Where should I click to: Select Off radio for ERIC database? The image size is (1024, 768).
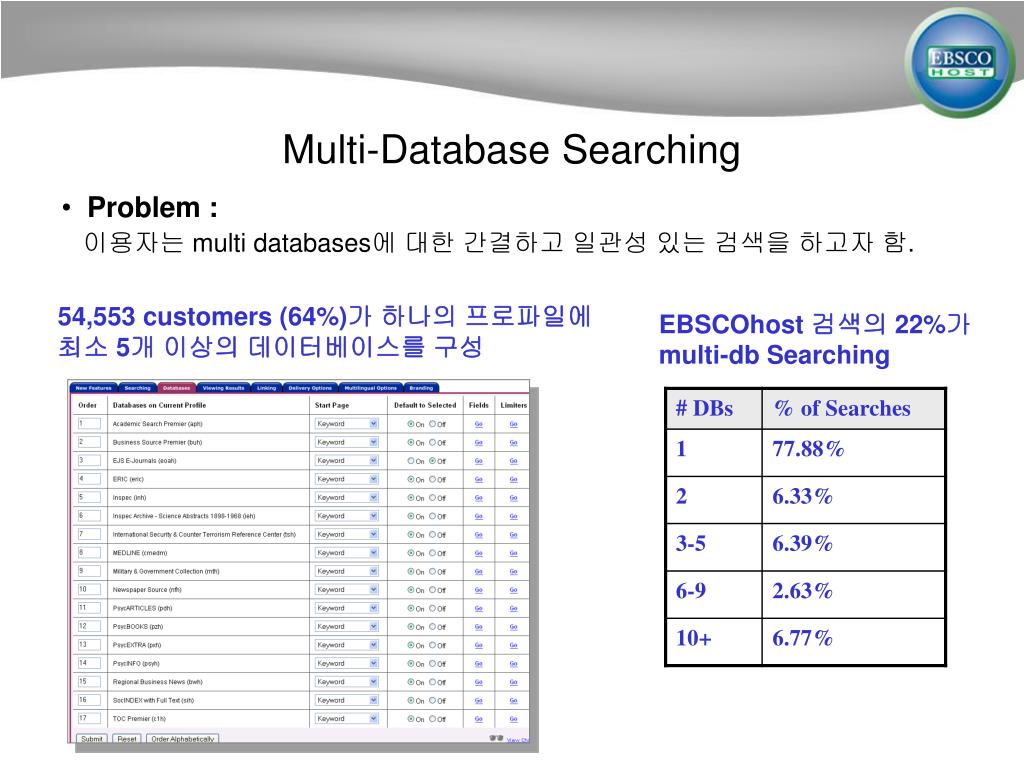432,479
